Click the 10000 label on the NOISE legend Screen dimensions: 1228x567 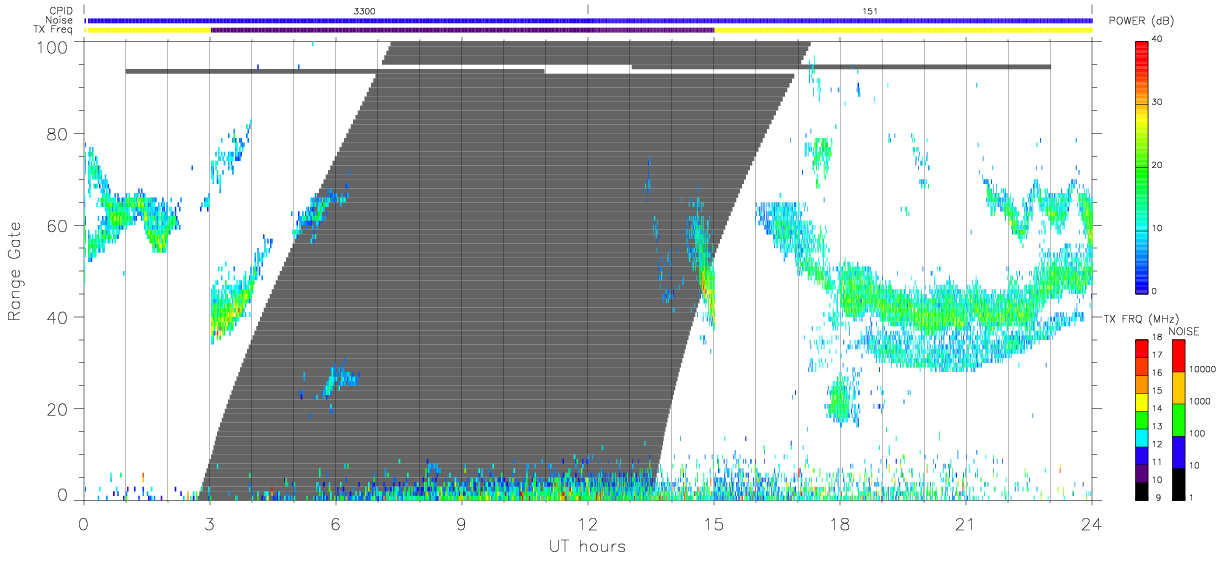click(1202, 369)
